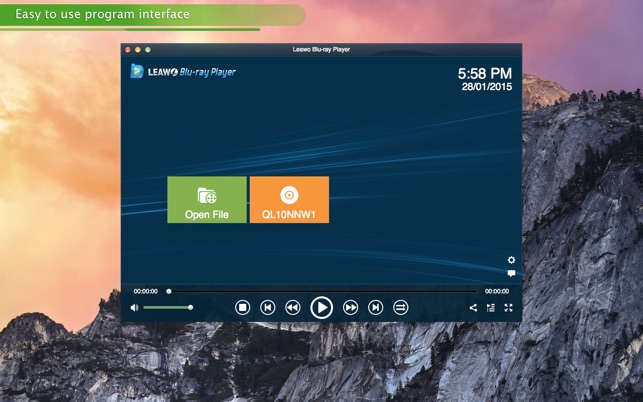Toggle the loop playback mode icon
The height and width of the screenshot is (402, 643).
click(401, 307)
